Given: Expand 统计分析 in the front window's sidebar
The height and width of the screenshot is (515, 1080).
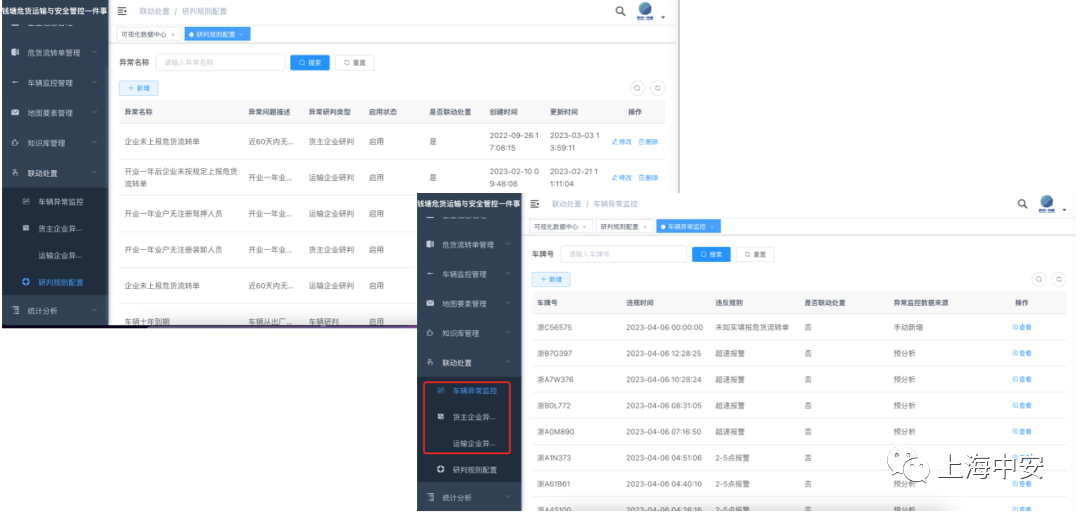Looking at the screenshot, I should (x=468, y=497).
